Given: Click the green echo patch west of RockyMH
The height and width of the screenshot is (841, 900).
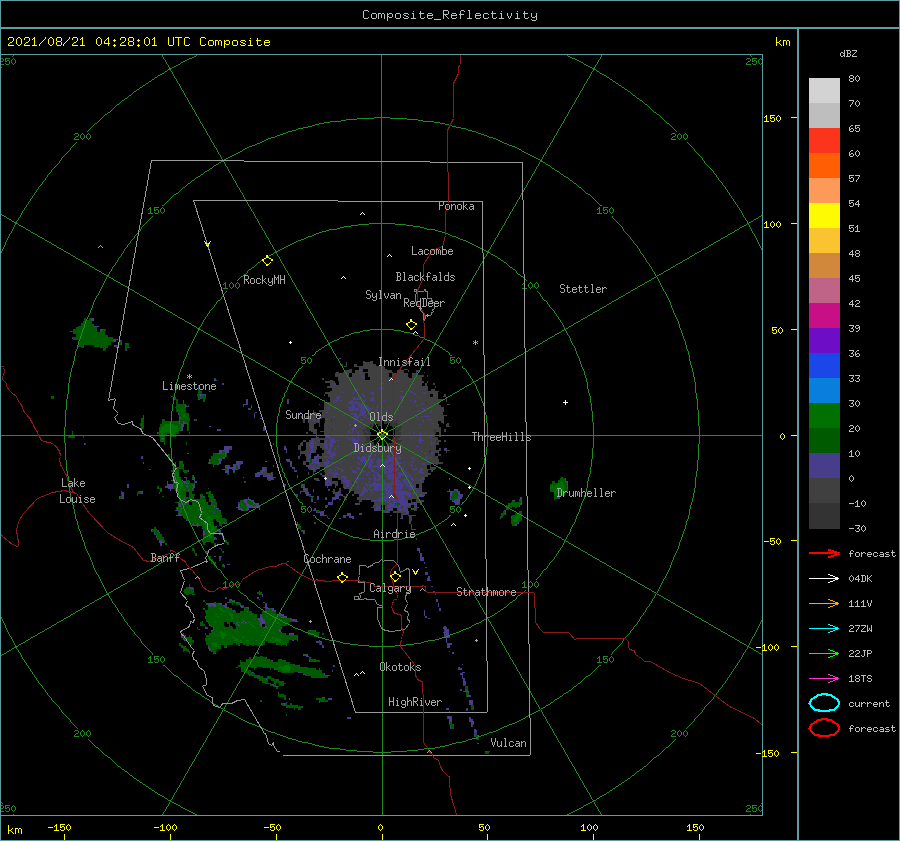Looking at the screenshot, I should coord(93,335).
